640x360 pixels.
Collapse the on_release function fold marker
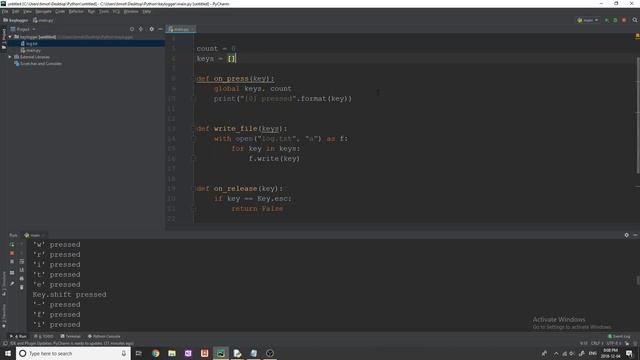(195, 189)
